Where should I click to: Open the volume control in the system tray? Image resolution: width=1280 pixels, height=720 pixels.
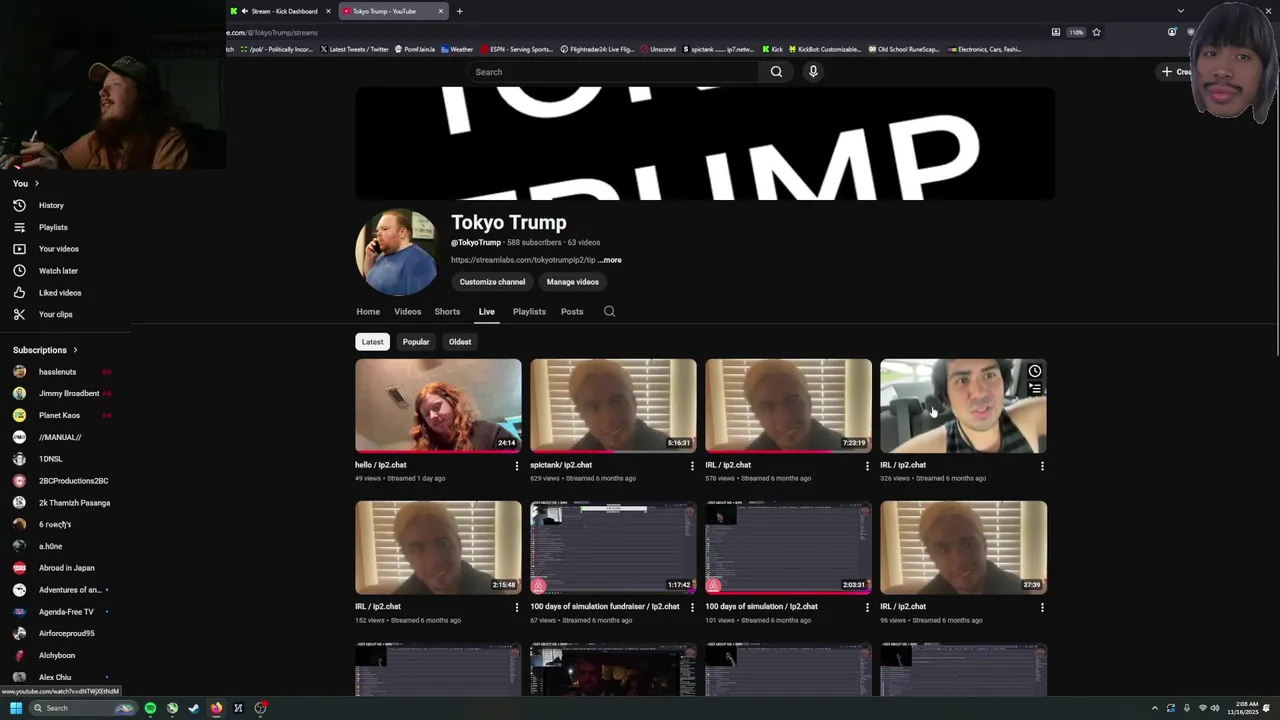point(1215,708)
